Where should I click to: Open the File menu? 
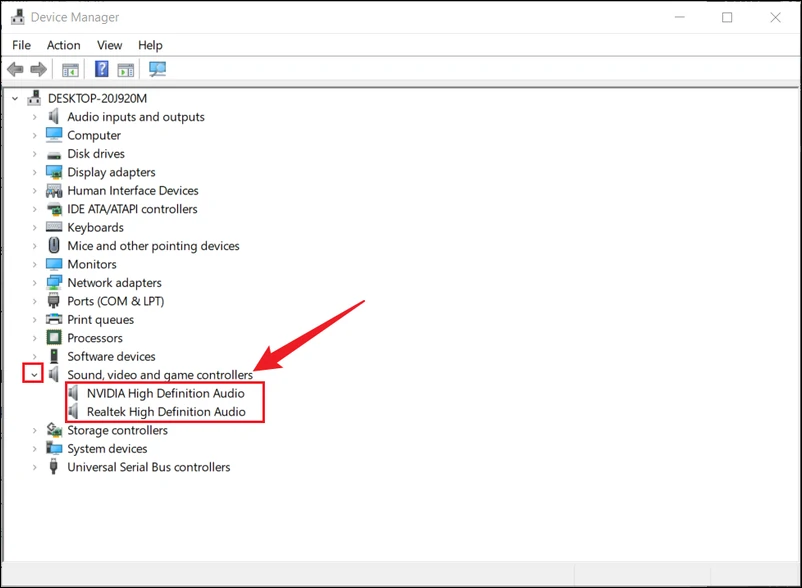21,45
